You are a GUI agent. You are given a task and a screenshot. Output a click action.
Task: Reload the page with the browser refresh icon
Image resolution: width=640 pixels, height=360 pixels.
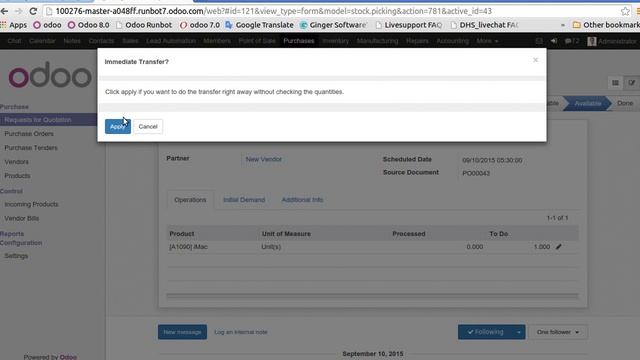click(x=33, y=11)
